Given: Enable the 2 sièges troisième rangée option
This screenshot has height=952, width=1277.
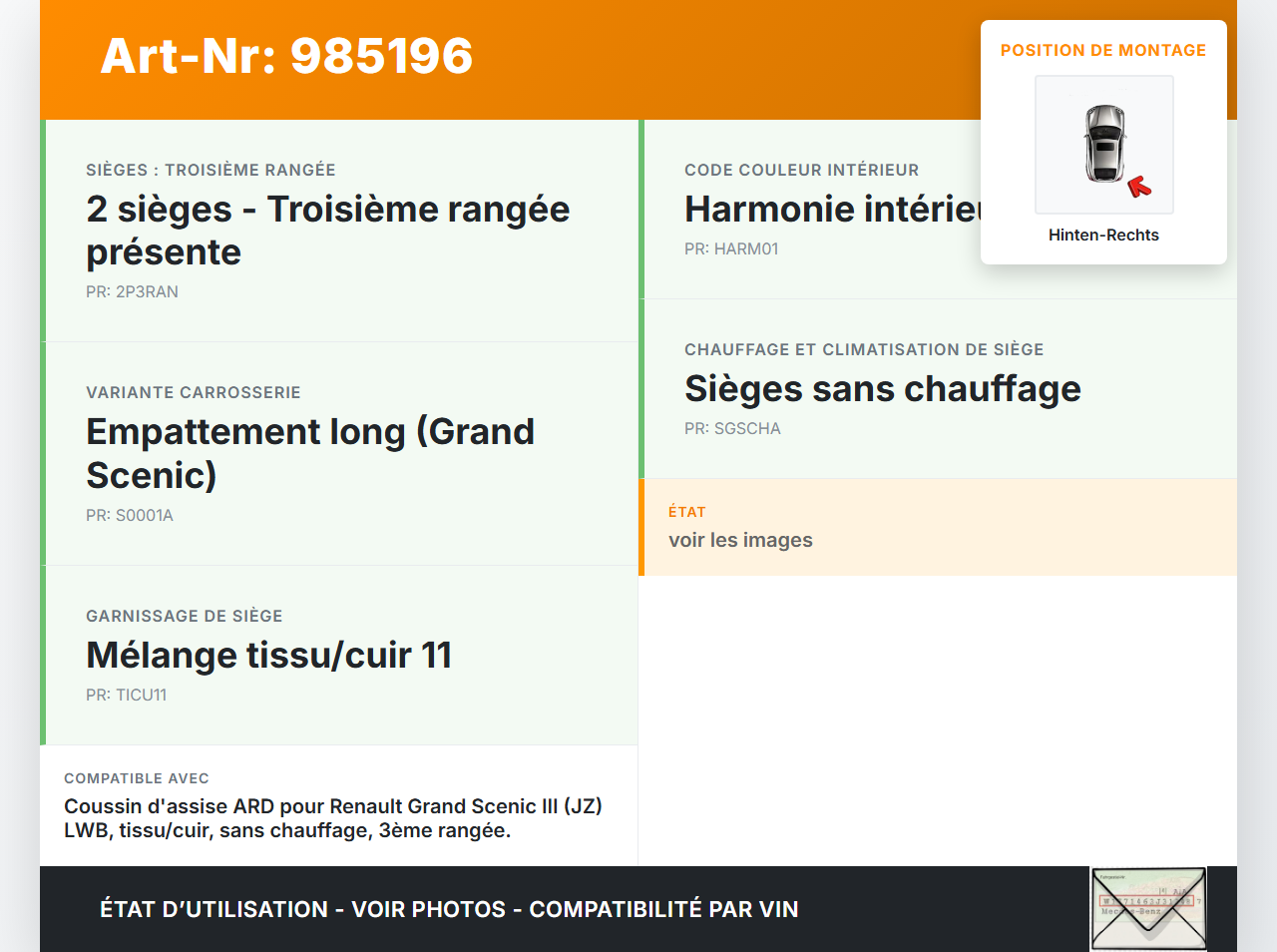Looking at the screenshot, I should pos(328,230).
